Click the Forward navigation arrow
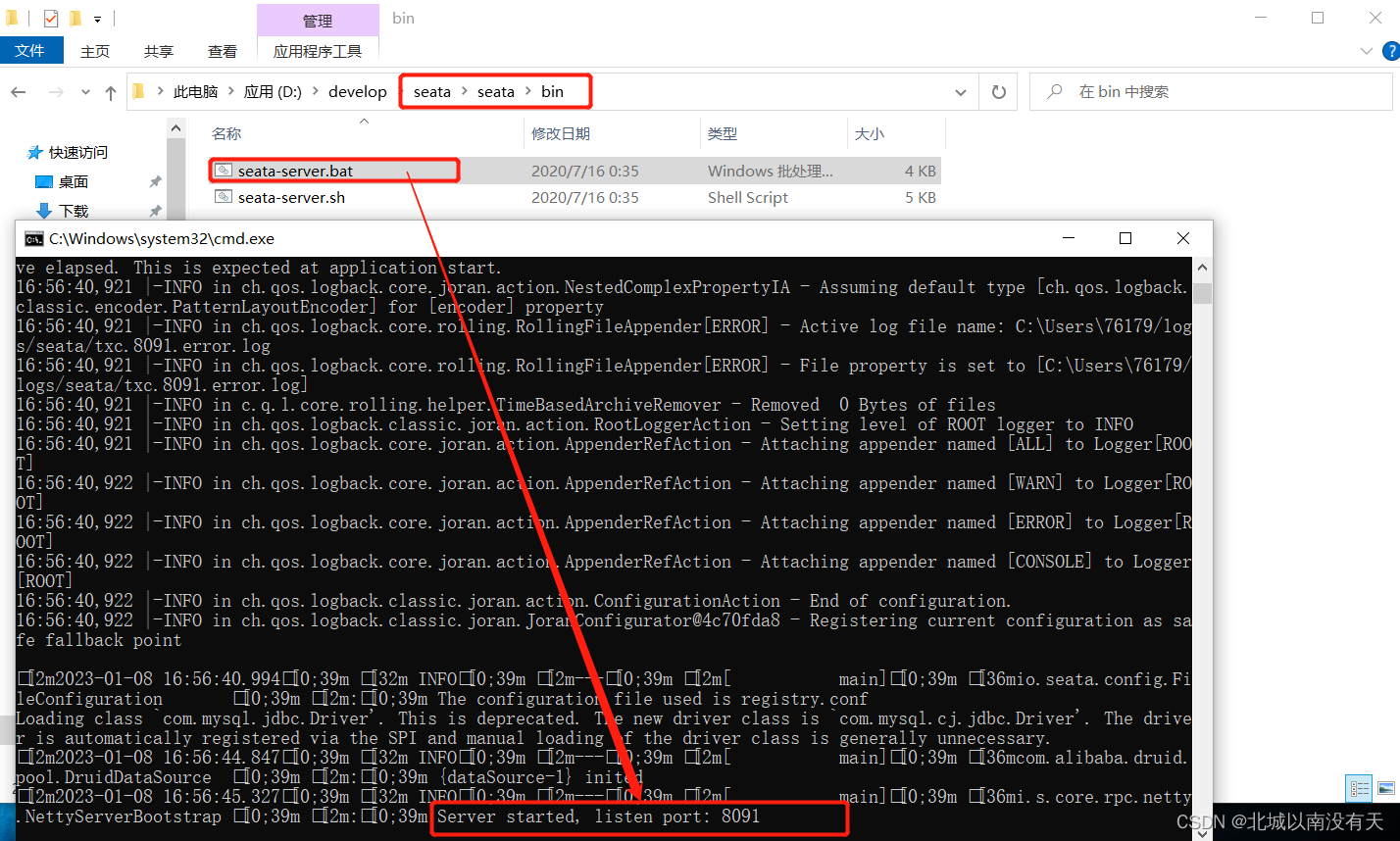The height and width of the screenshot is (841, 1400). (56, 92)
